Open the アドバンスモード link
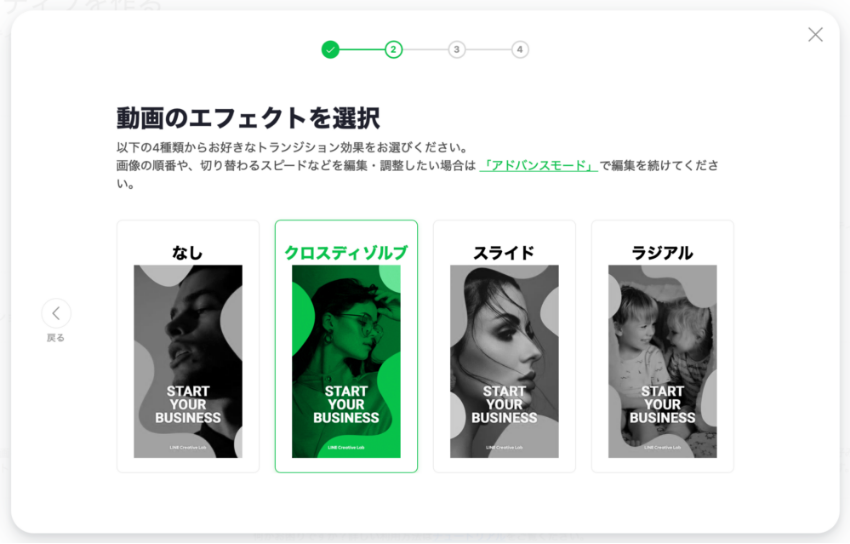The width and height of the screenshot is (850, 544). 538,165
